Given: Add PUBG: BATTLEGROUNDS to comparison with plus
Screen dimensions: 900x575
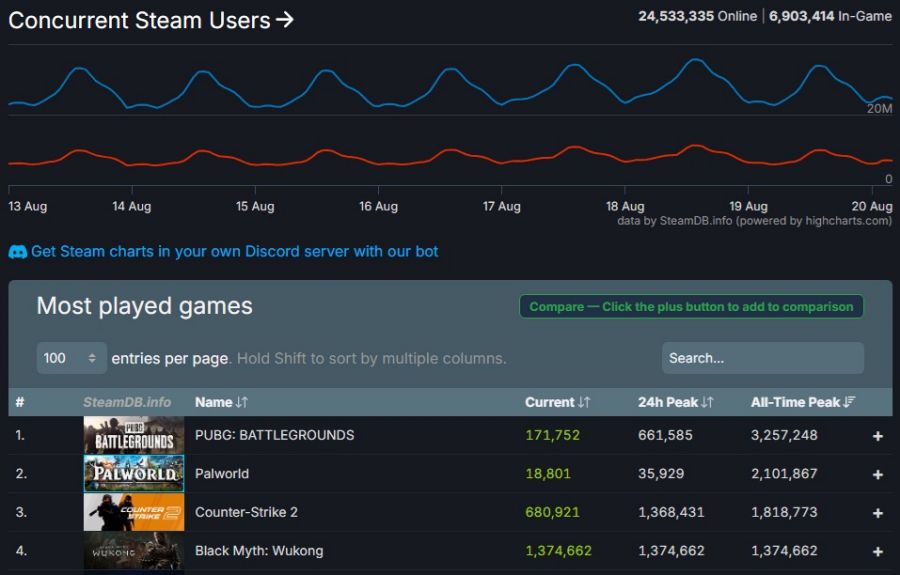Looking at the screenshot, I should (878, 436).
